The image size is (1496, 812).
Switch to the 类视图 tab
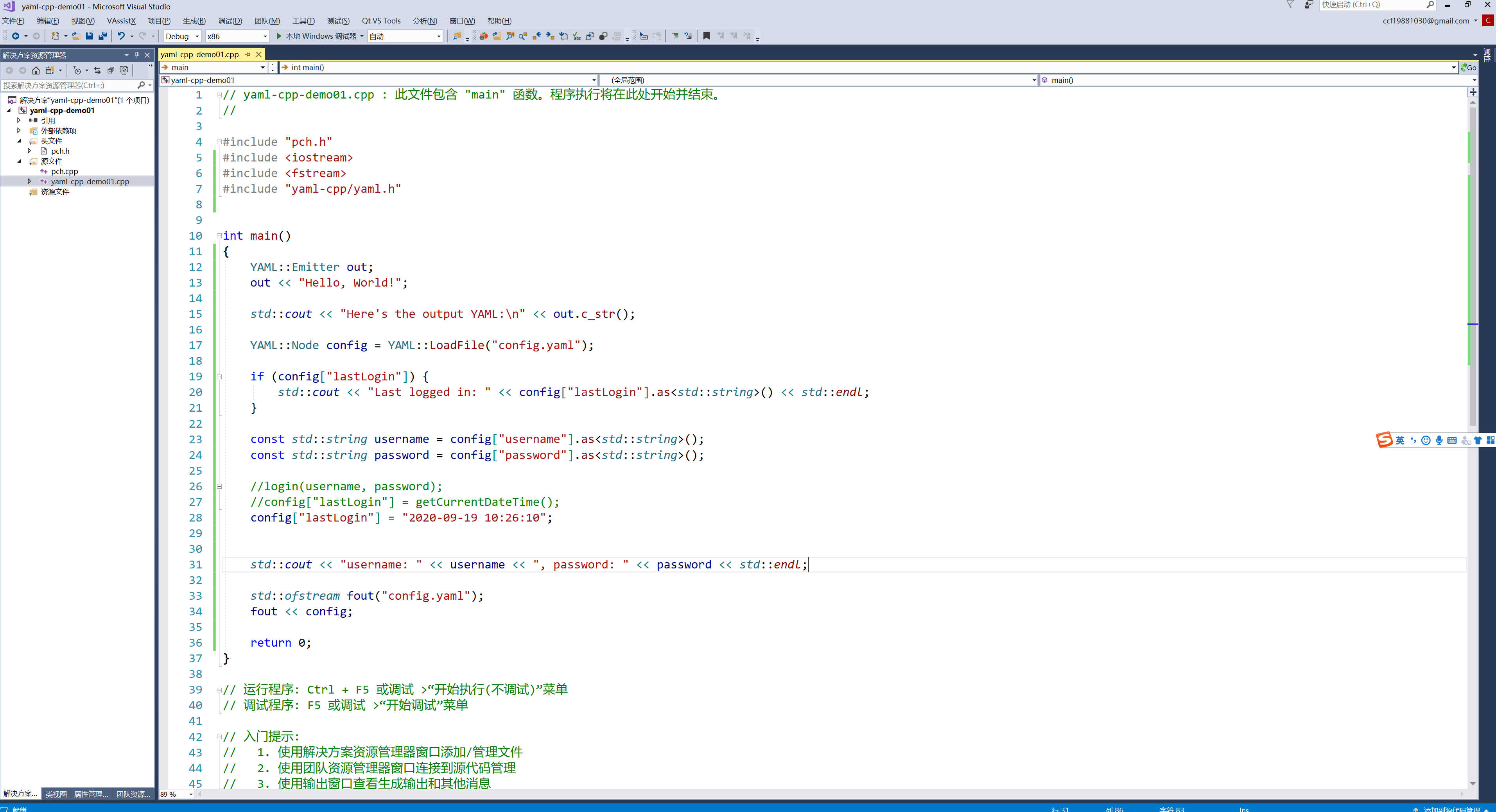click(56, 794)
